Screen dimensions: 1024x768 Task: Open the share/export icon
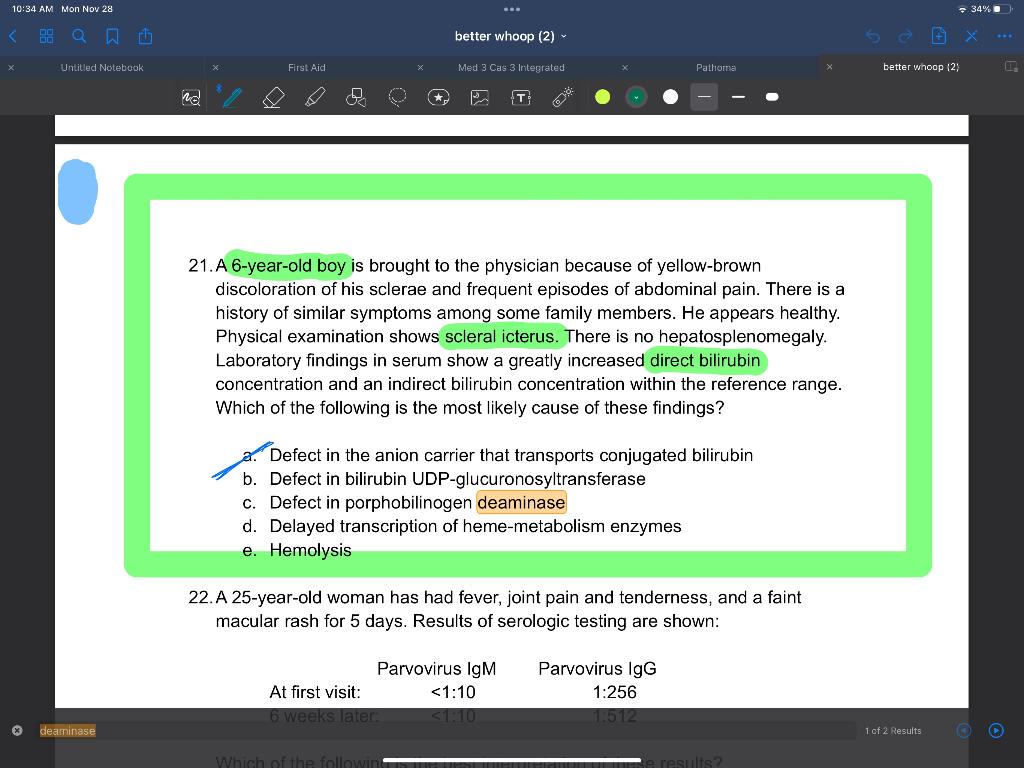click(145, 36)
